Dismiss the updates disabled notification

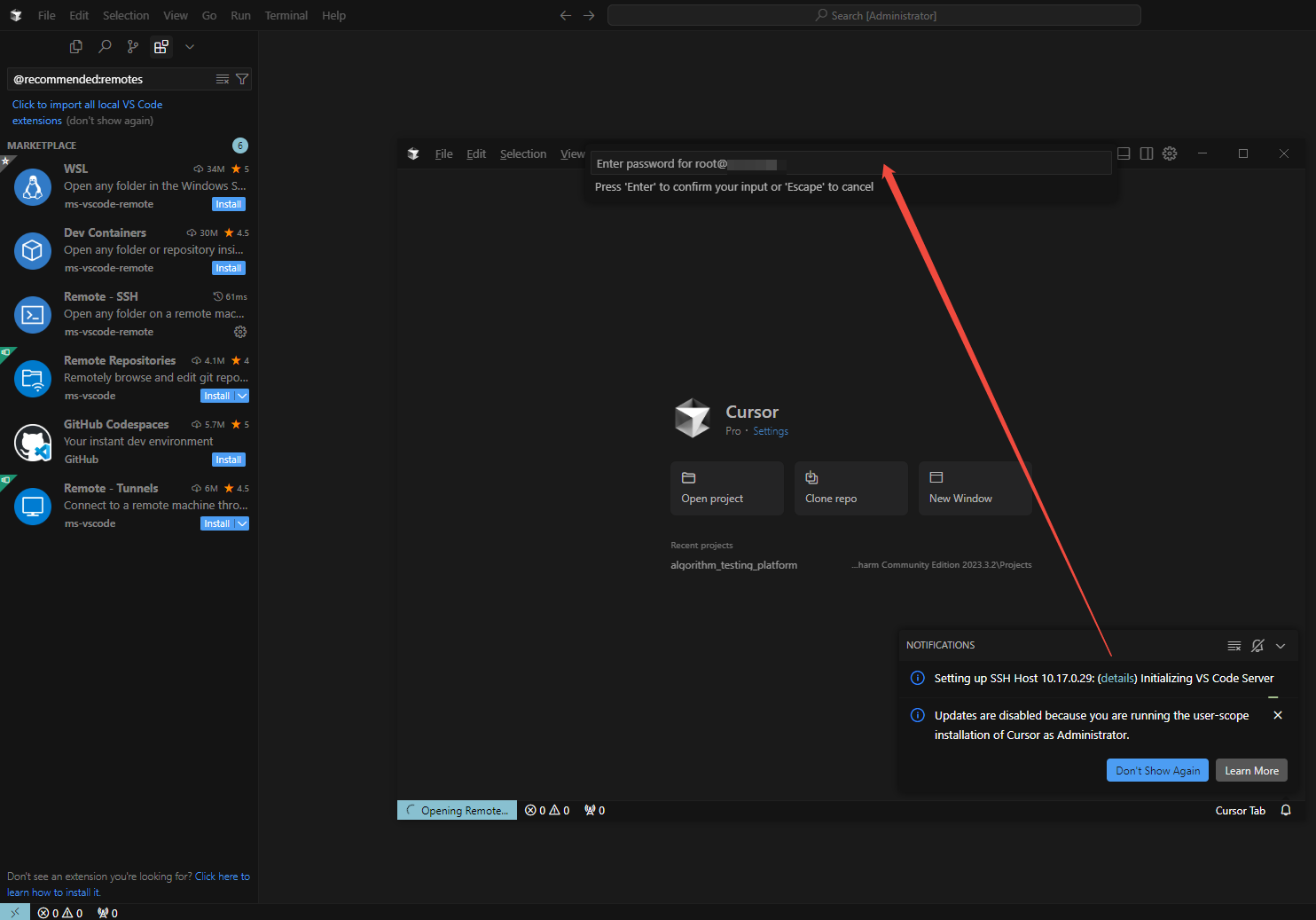pos(1278,715)
